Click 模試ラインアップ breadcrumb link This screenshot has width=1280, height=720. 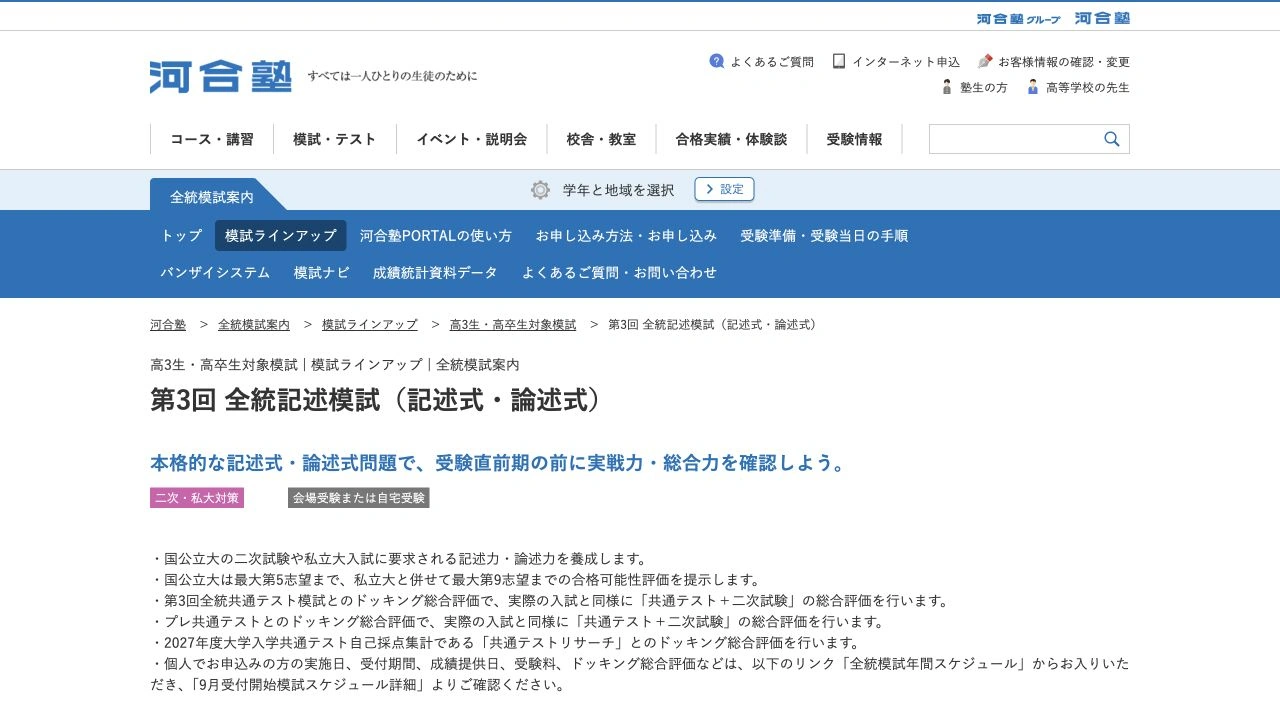point(370,325)
